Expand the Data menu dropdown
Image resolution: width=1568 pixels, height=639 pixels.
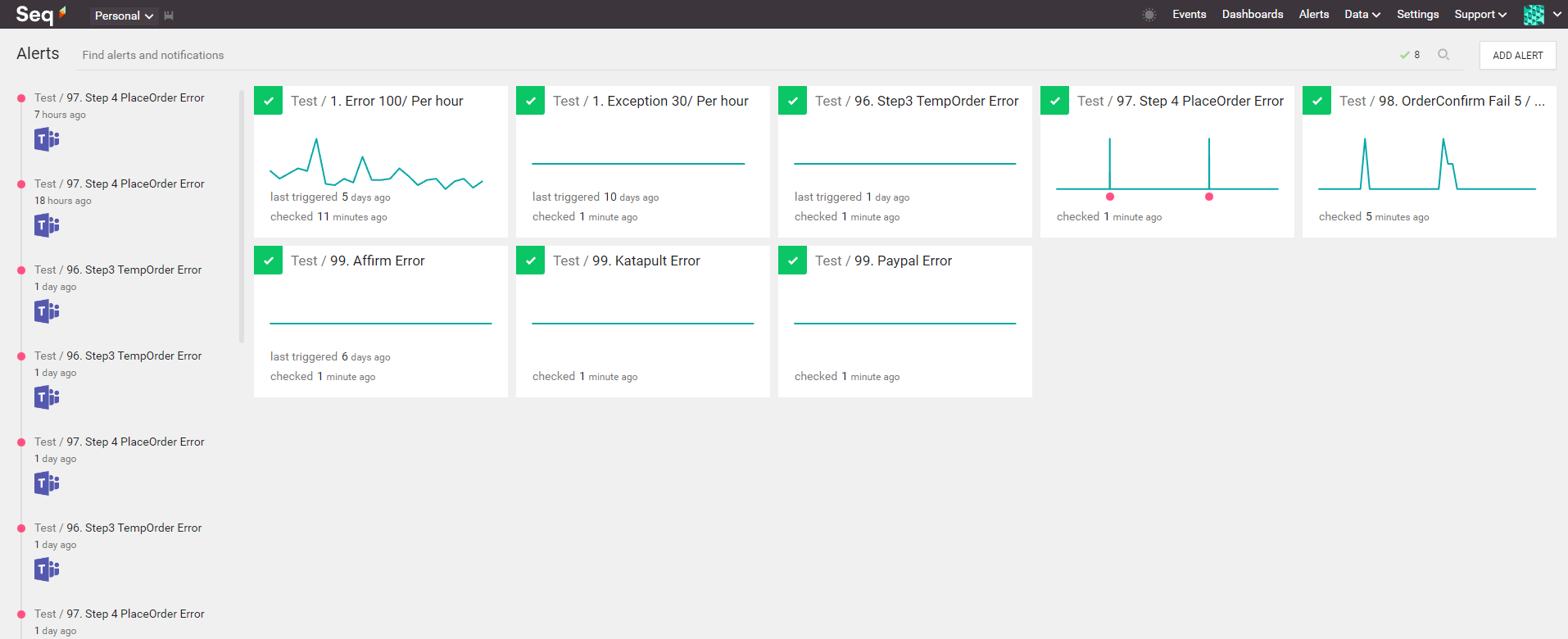(1362, 15)
